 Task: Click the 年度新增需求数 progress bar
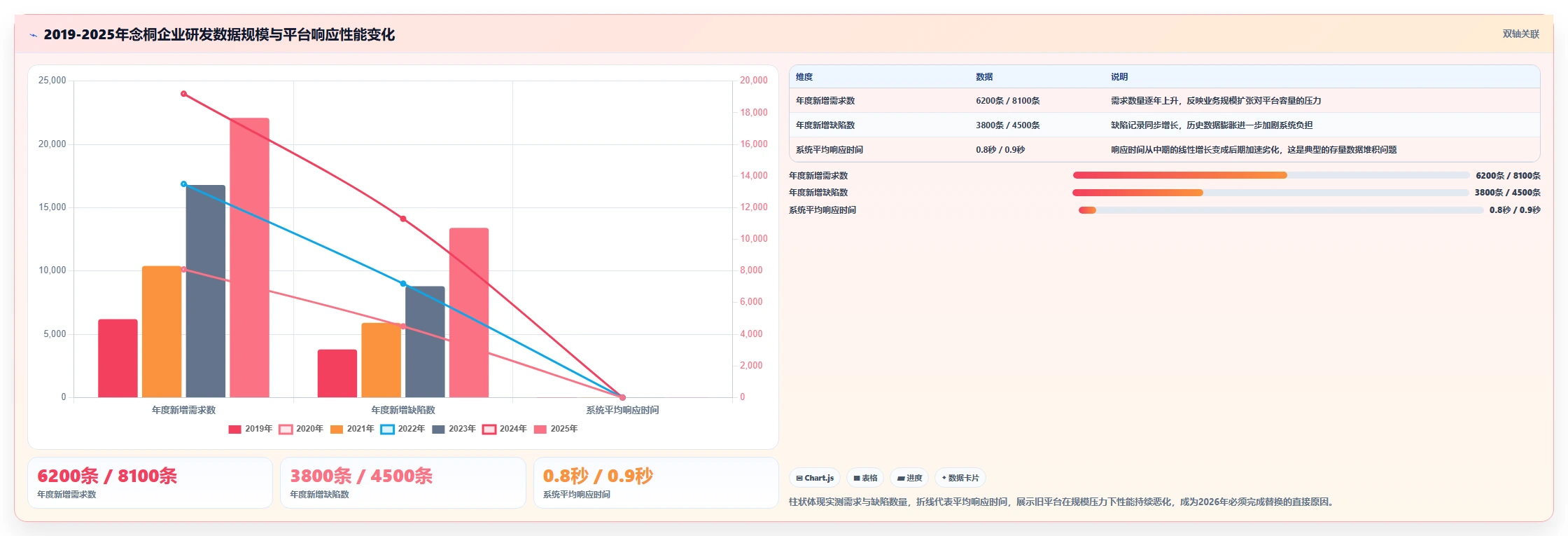1270,175
